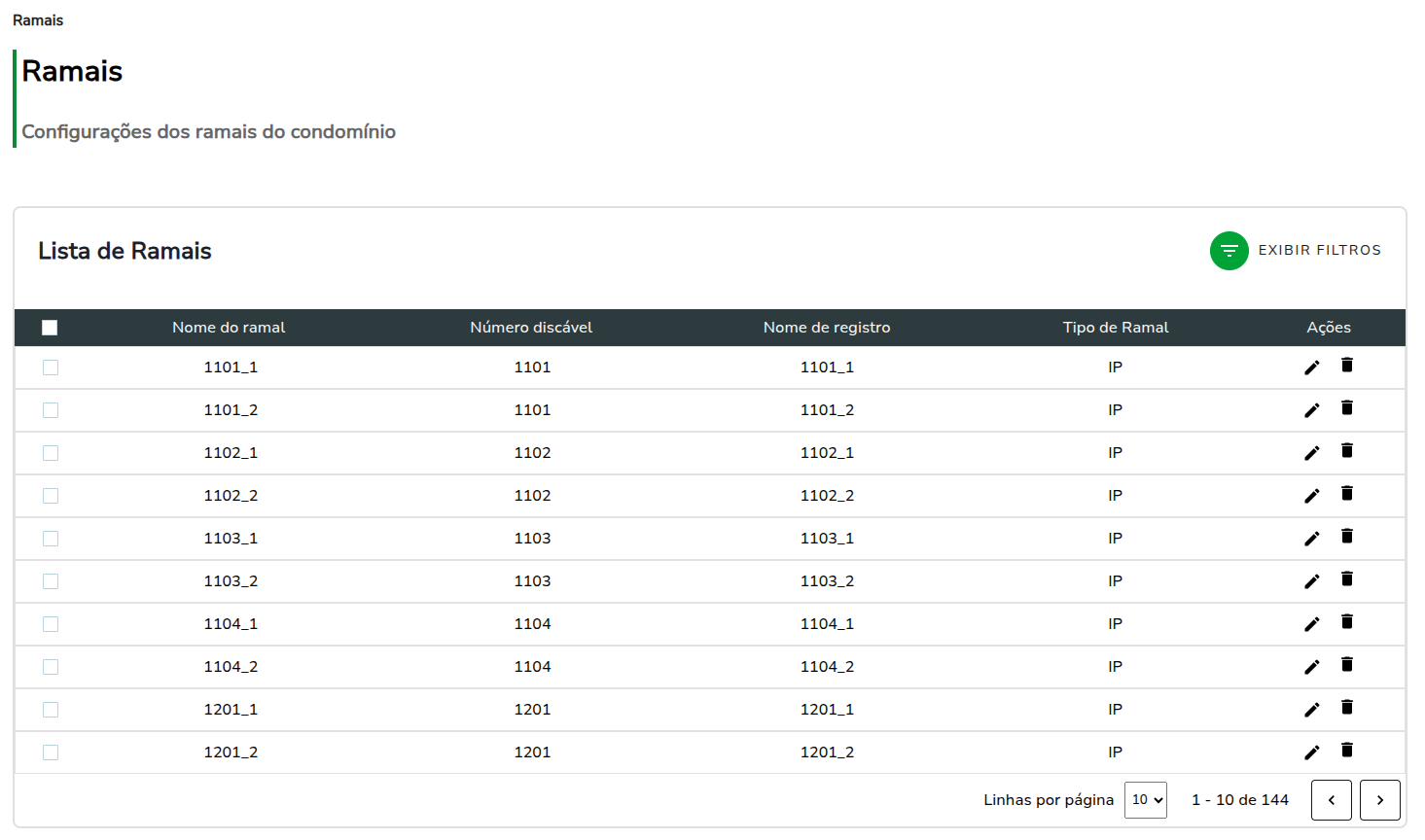The width and height of the screenshot is (1425, 840).
Task: Trash the 1103_1 ramal row
Action: (1347, 537)
